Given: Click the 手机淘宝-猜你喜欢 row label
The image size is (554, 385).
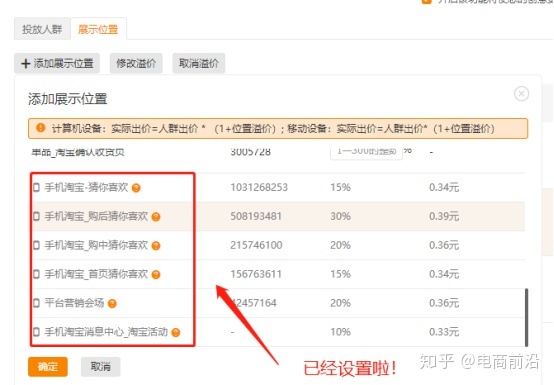Looking at the screenshot, I should 86,187.
